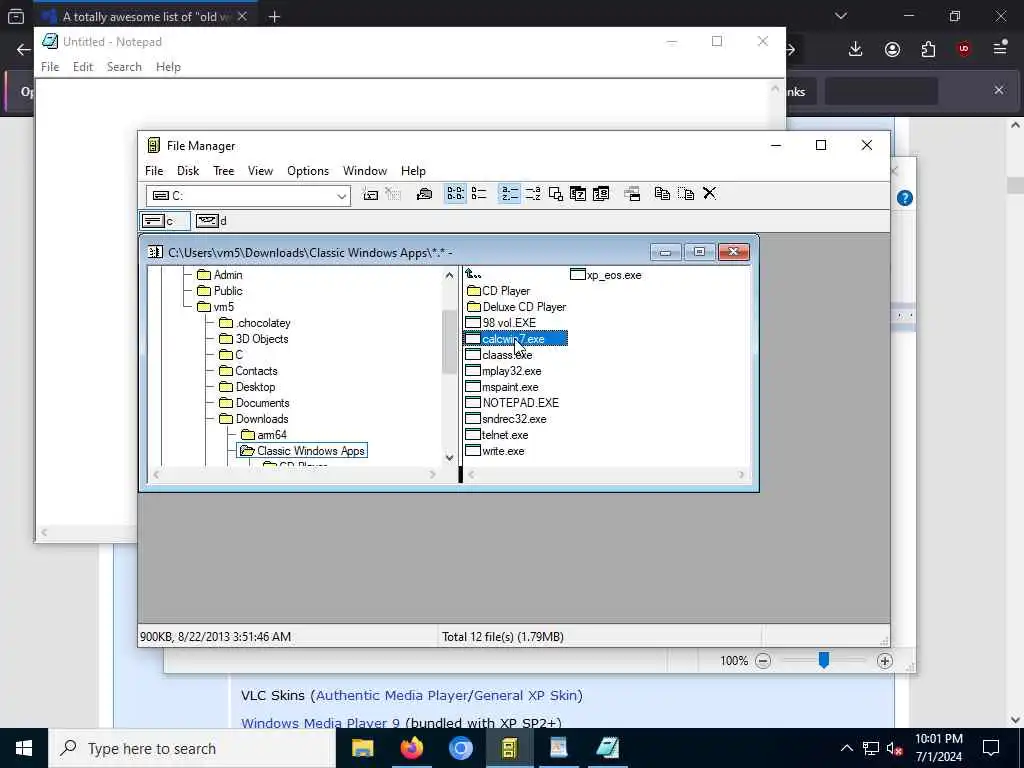Select the NOTEPAD.EXE file
Image resolution: width=1024 pixels, height=768 pixels.
point(513,403)
